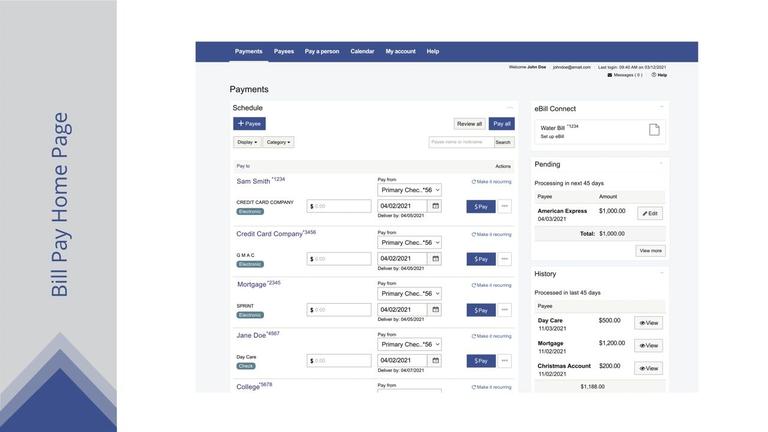Open the Messages envelope icon
This screenshot has width=768, height=432.
click(x=610, y=75)
